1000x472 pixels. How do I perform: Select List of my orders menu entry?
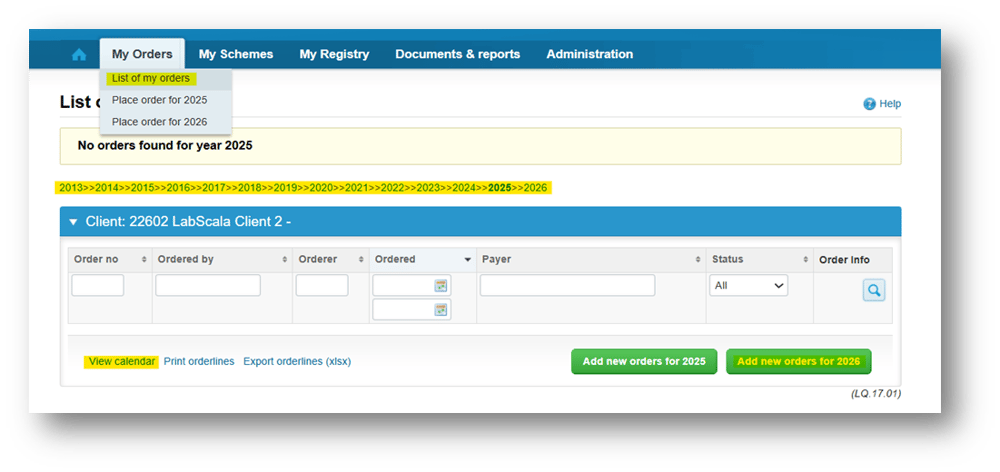(x=150, y=78)
